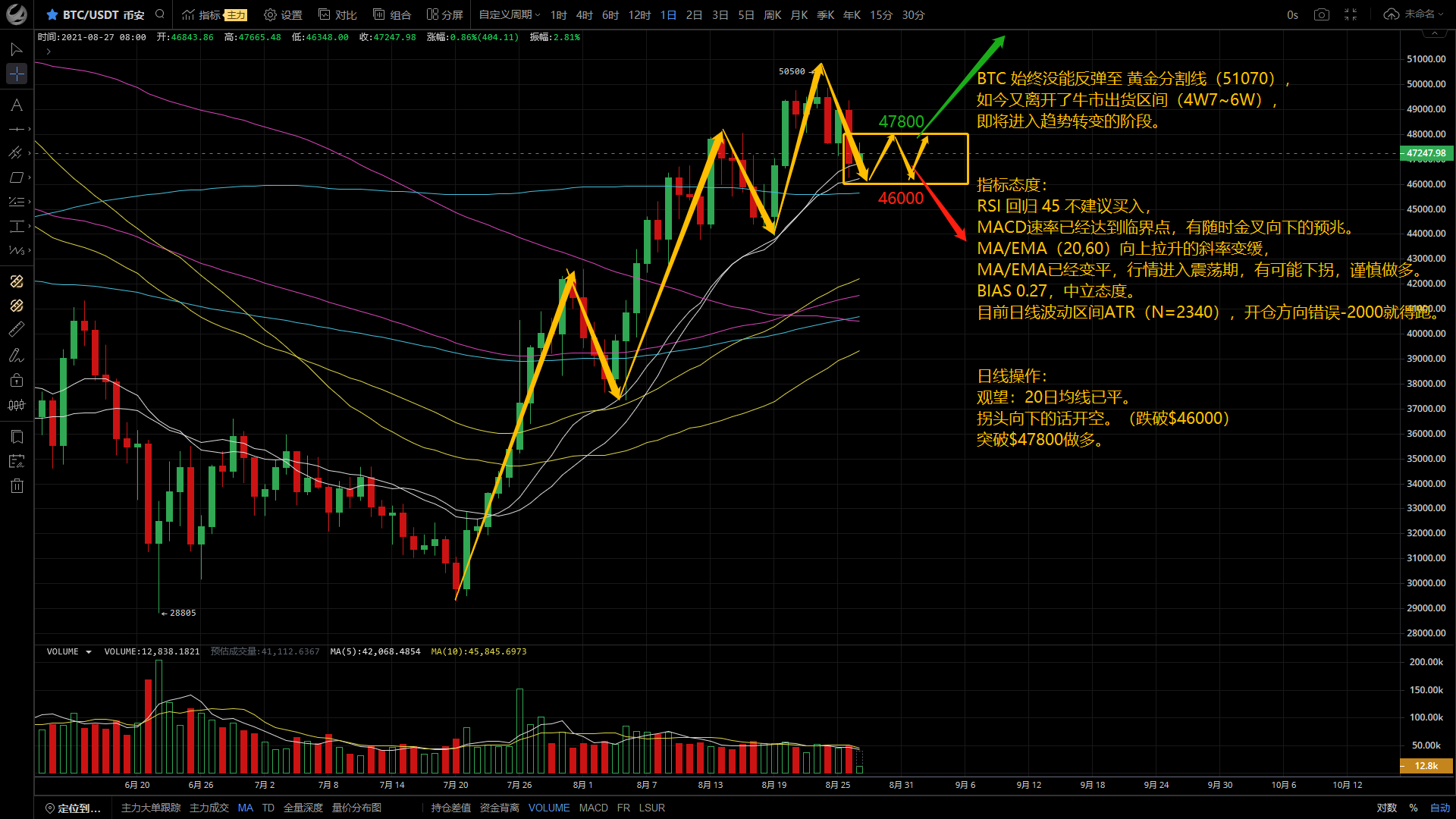1456x819 pixels.
Task: Open the 自定义周期 custom period dropdown
Action: 510,14
